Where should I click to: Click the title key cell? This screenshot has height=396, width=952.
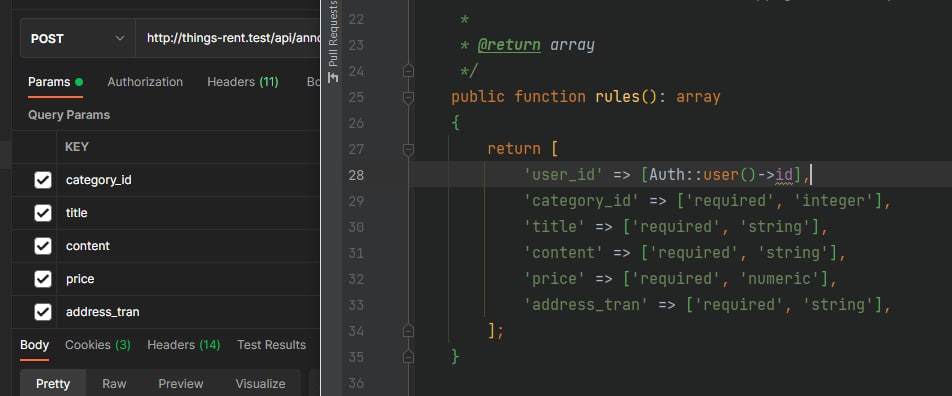(x=188, y=213)
